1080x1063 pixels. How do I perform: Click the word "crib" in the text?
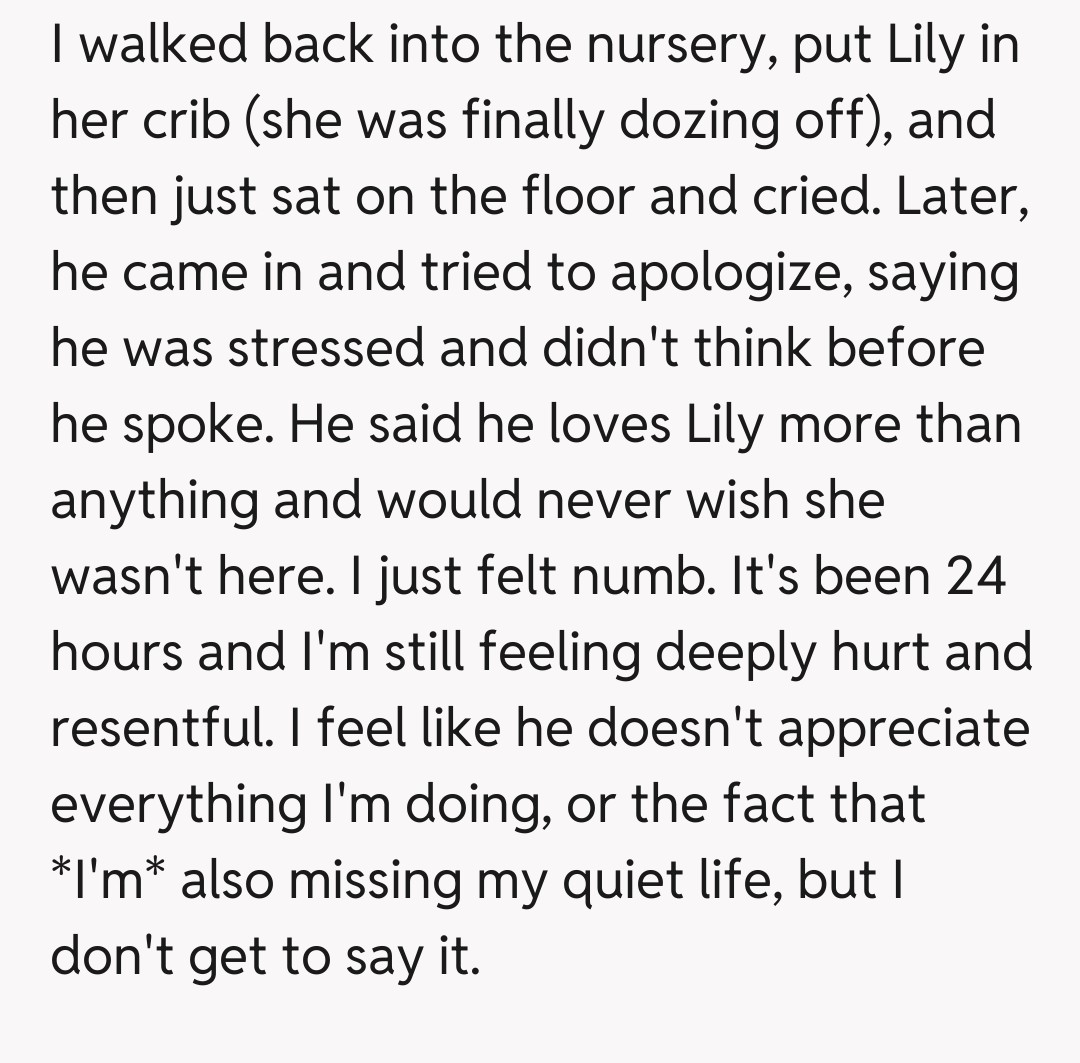point(172,122)
